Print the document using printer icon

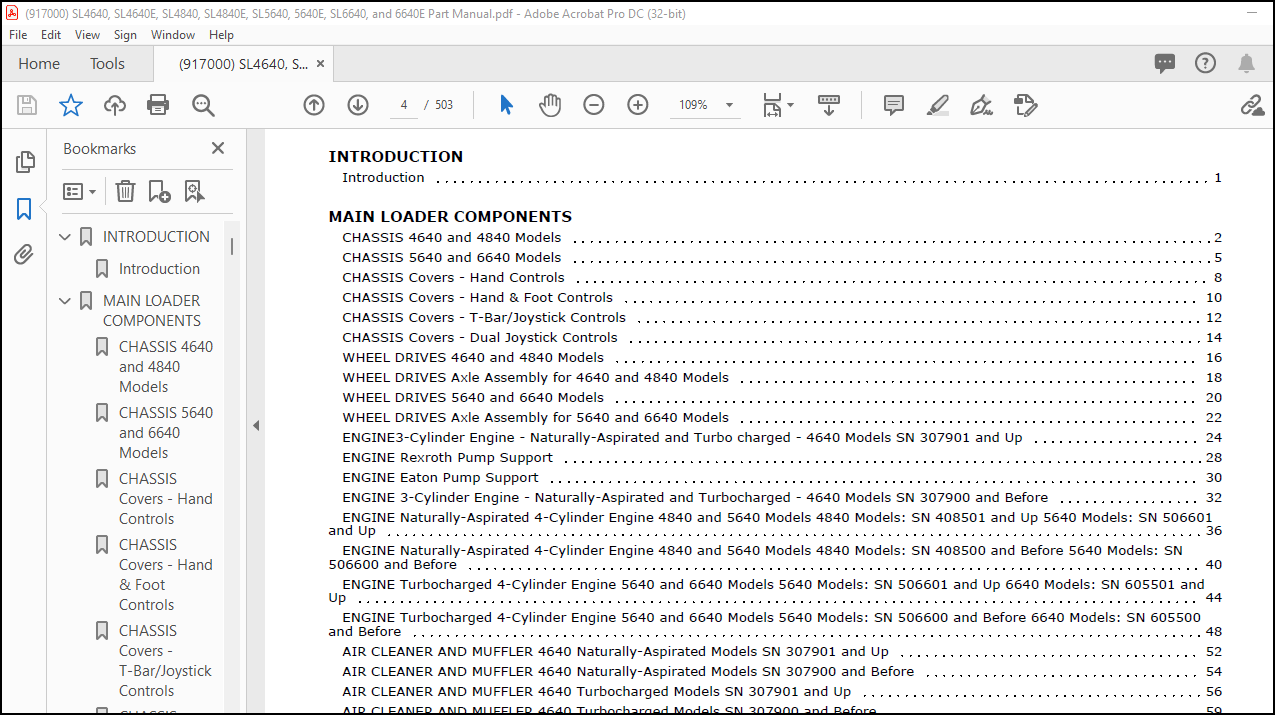[158, 105]
